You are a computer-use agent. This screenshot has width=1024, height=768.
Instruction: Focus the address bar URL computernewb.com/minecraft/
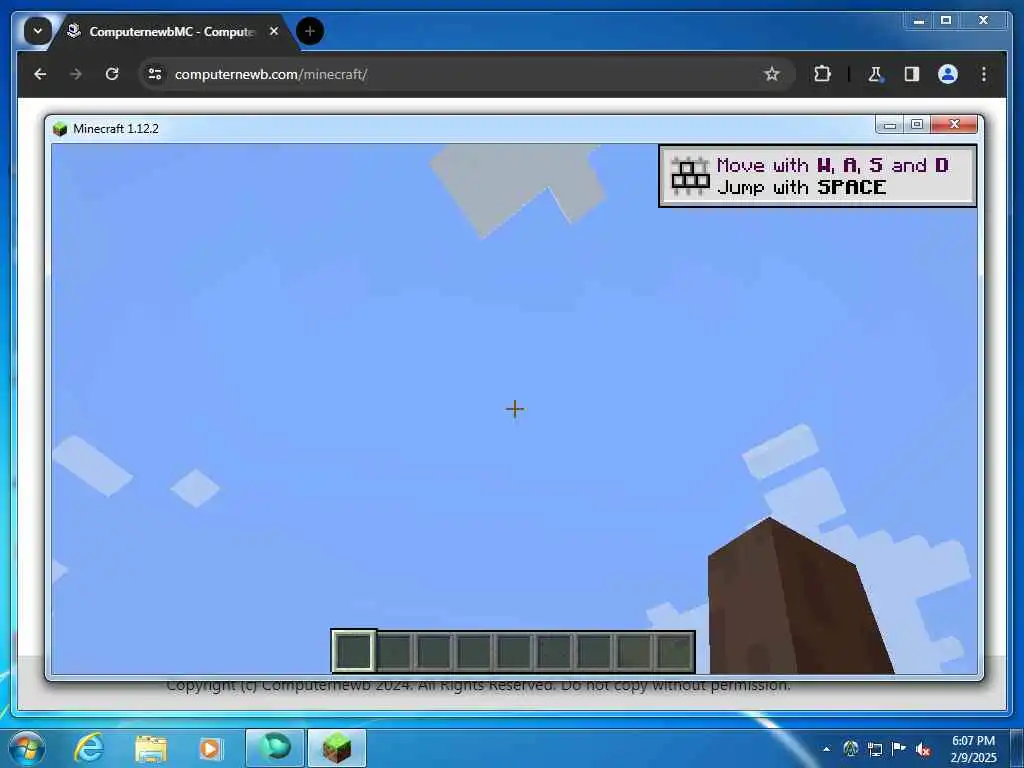(271, 74)
